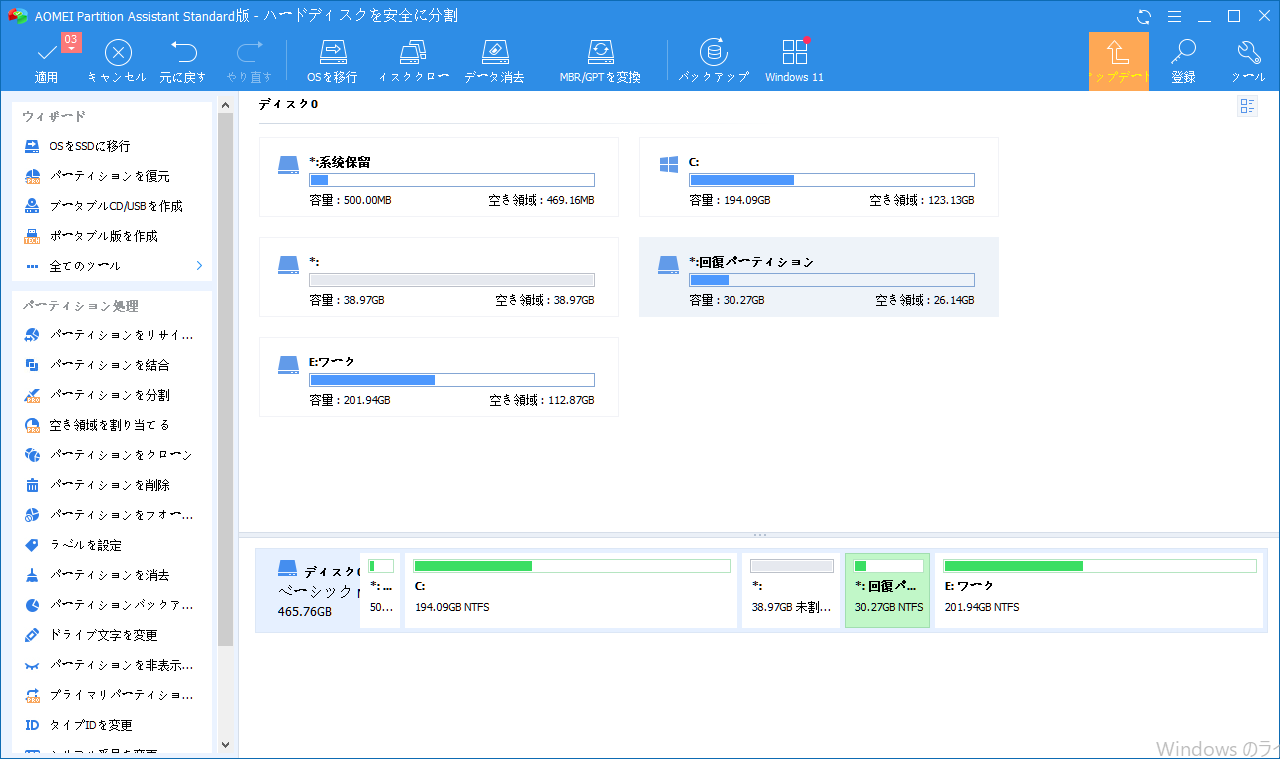Cancel pending operations via キャンセル icon
Screen dimensions: 1280x759
pos(118,53)
